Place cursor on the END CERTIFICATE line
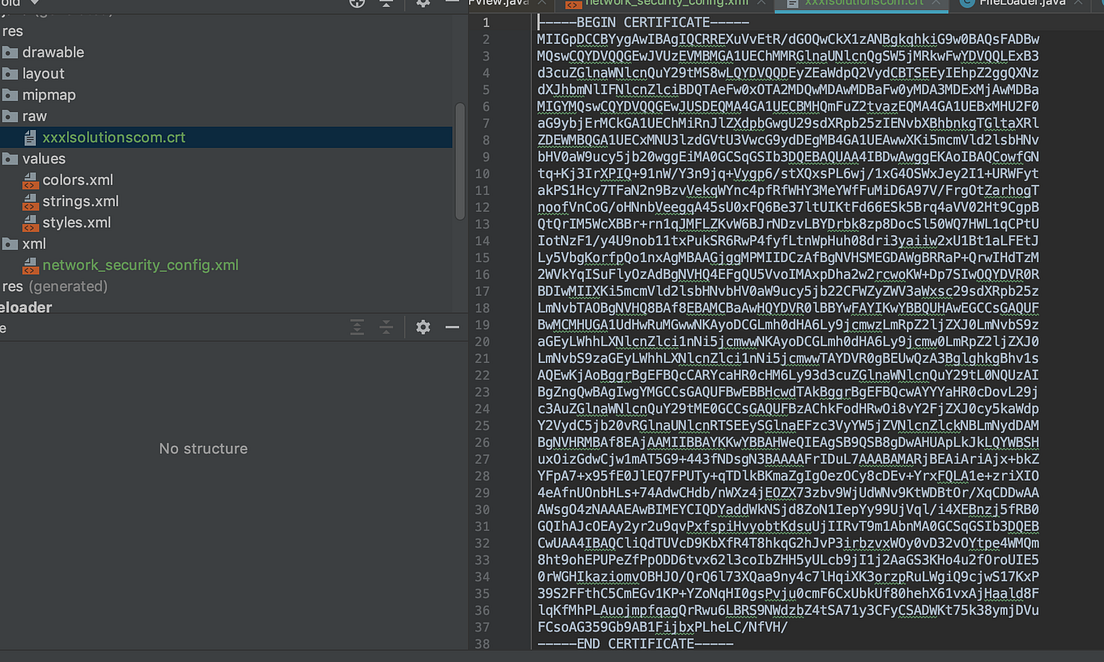The height and width of the screenshot is (662, 1104). click(x=635, y=644)
